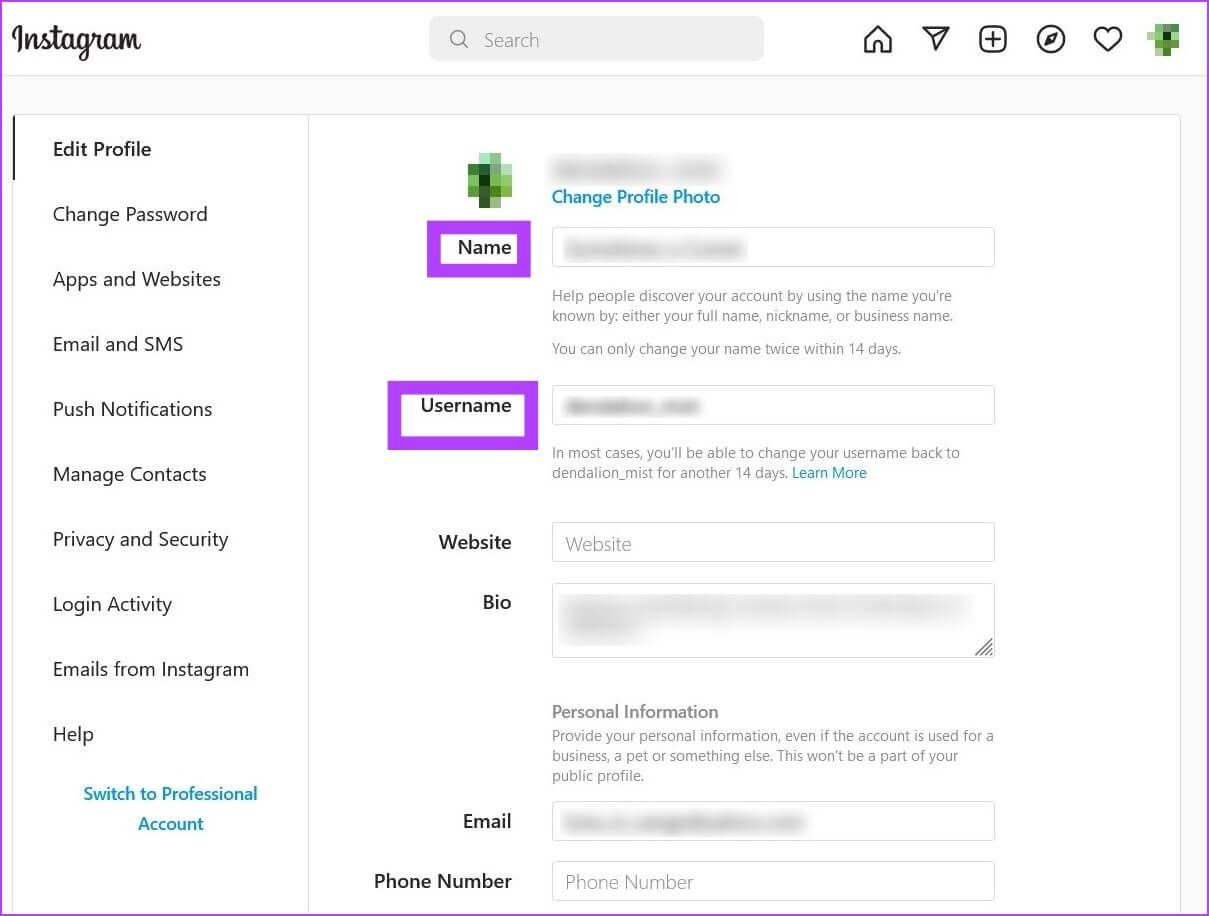Click the Personal Information heading
Image resolution: width=1209 pixels, height=916 pixels.
pyautogui.click(x=635, y=712)
